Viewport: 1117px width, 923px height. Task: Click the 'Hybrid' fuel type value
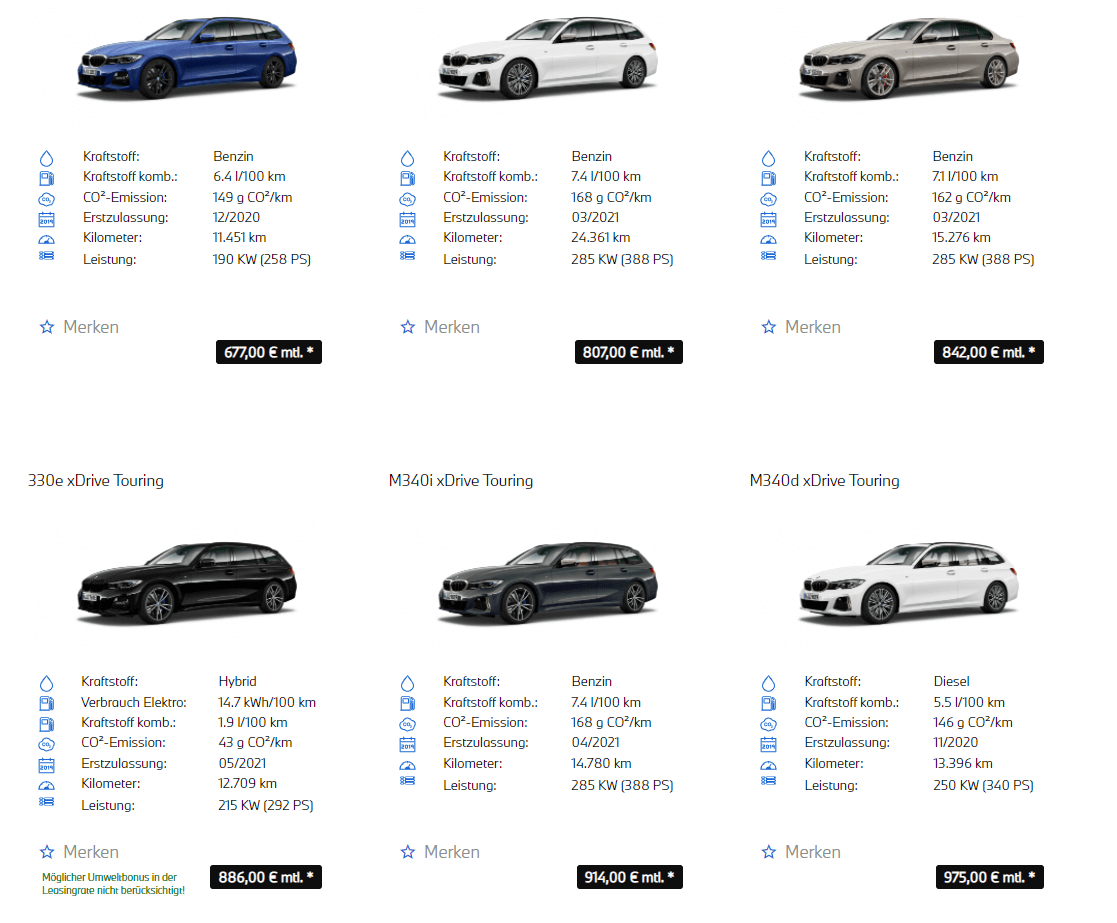pyautogui.click(x=237, y=682)
